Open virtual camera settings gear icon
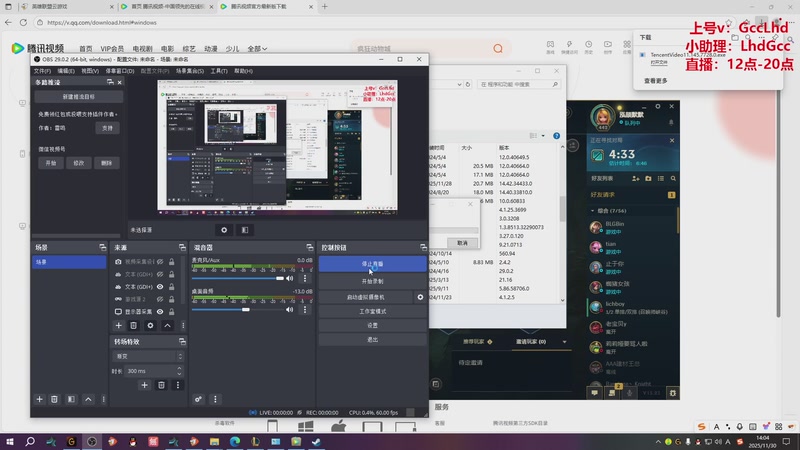The width and height of the screenshot is (800, 450). (x=420, y=297)
